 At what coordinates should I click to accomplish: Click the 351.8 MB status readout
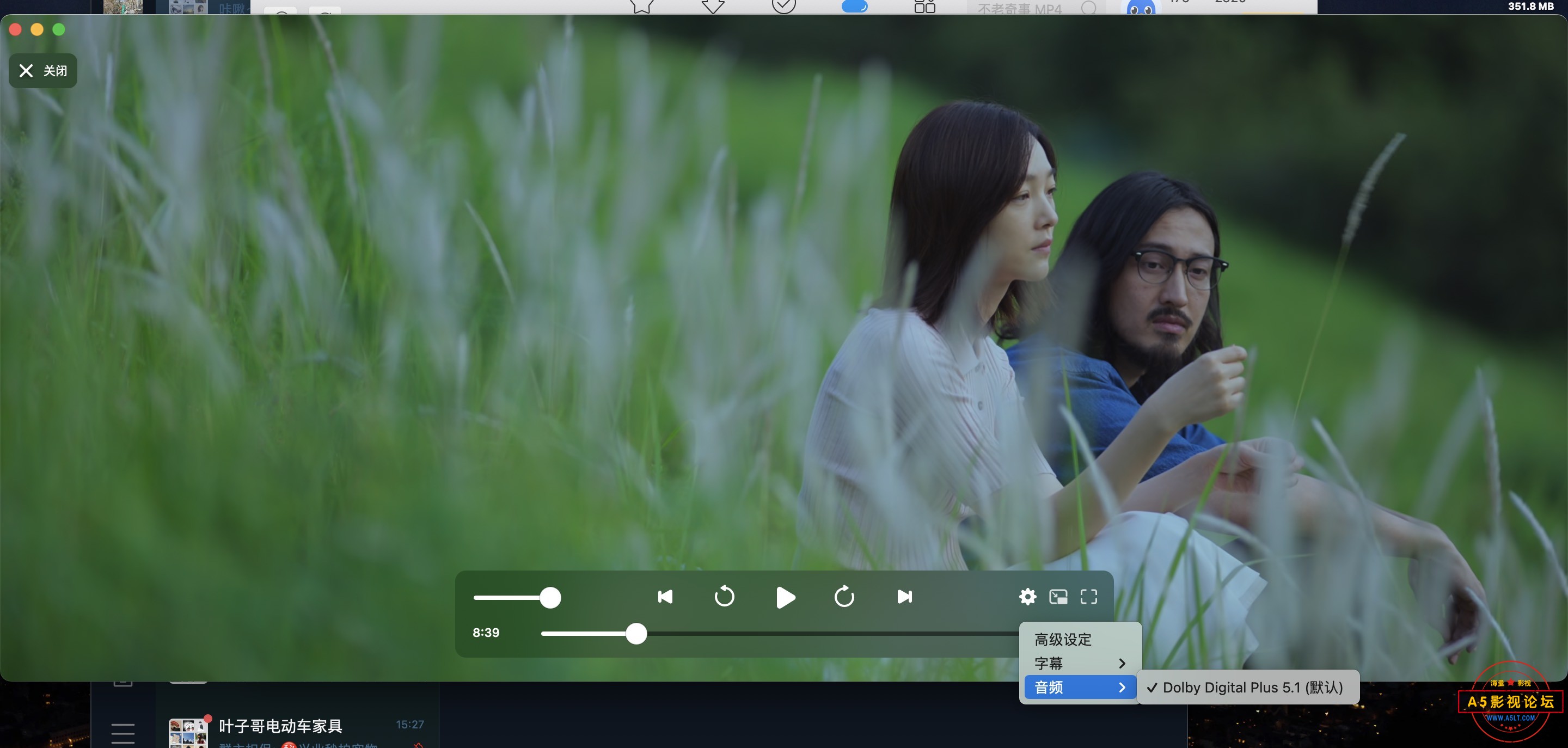pos(1530,6)
